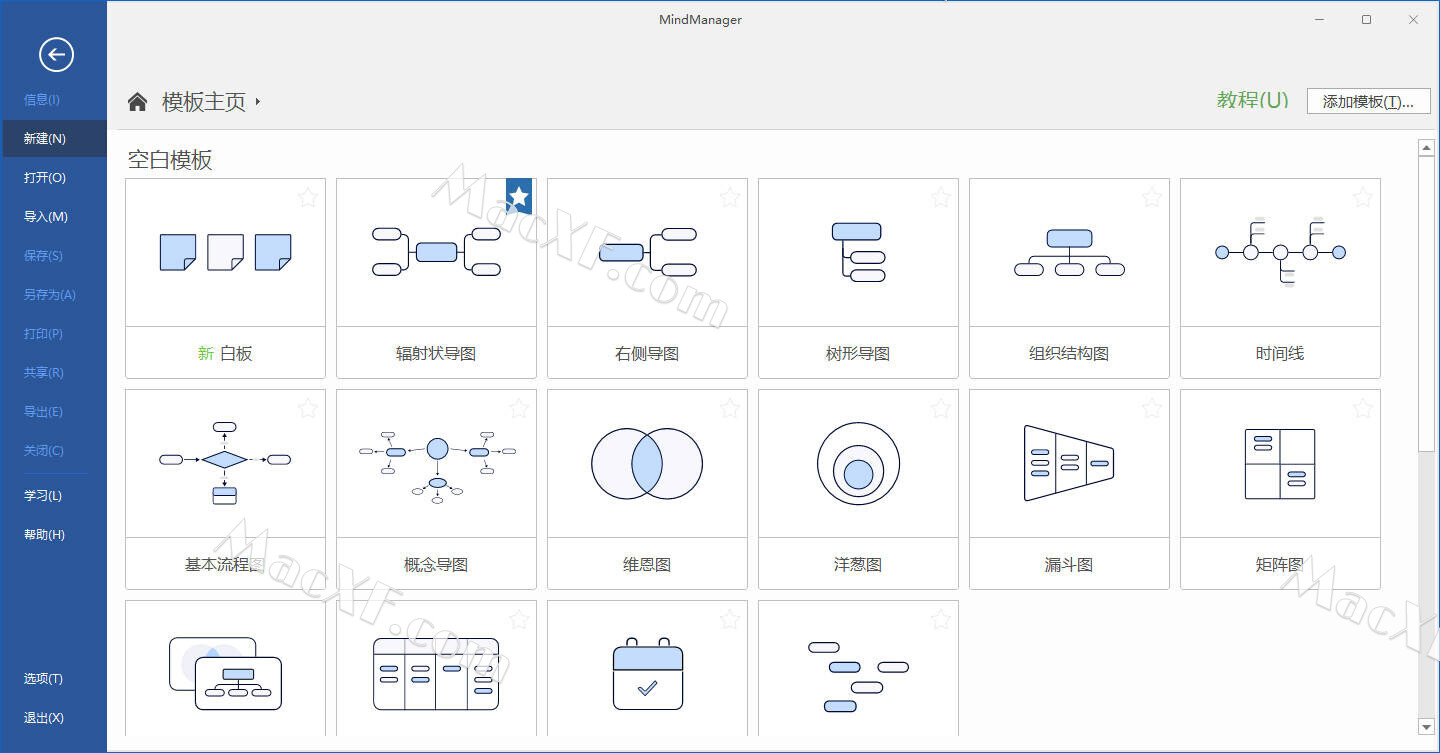Choose the 辐射状导图 radial map template icon
Screen dimensions: 1440x753
pos(436,252)
